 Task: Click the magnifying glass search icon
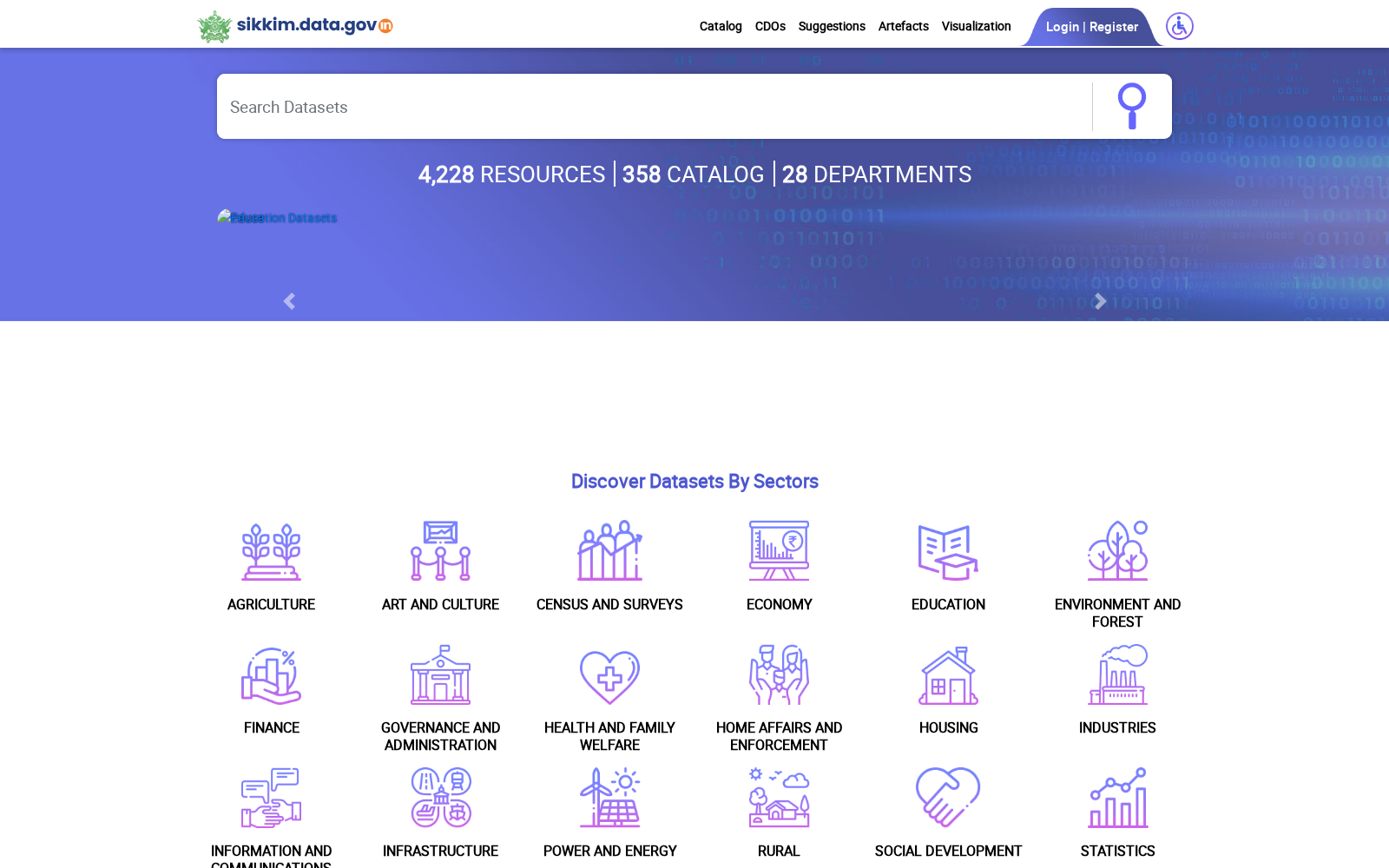click(x=1131, y=106)
